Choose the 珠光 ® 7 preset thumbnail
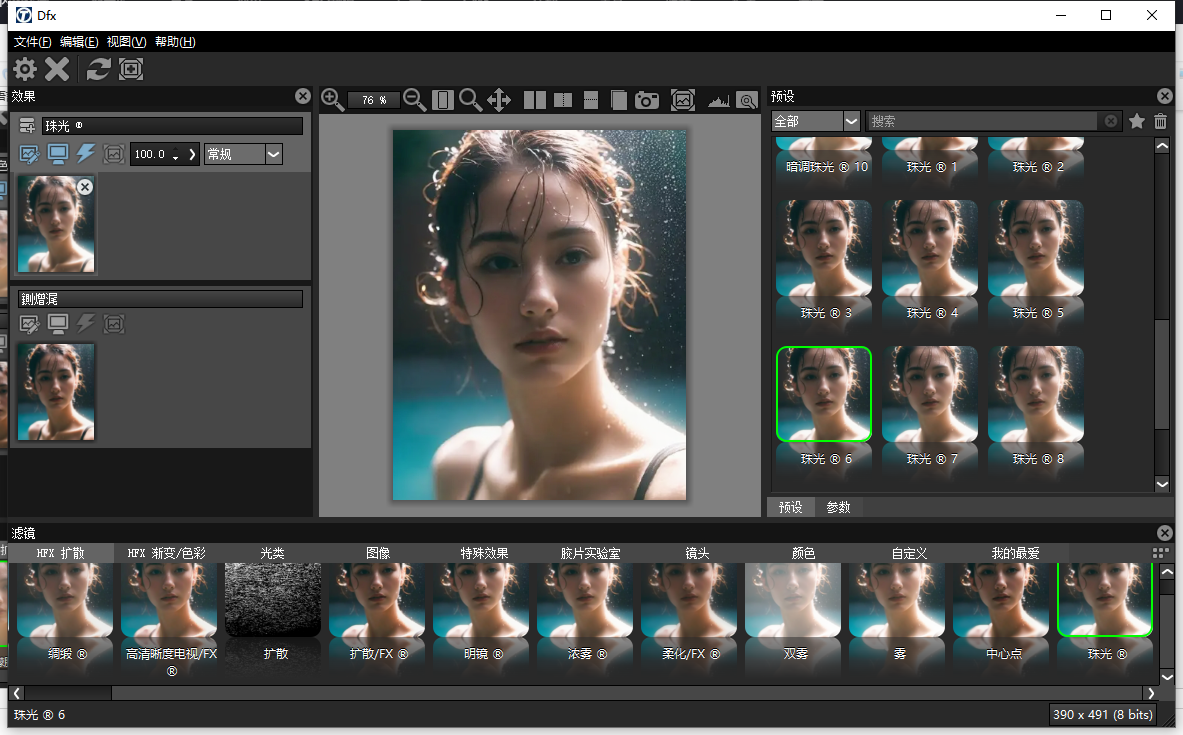Screen dimensions: 1183x735 click(x=930, y=394)
